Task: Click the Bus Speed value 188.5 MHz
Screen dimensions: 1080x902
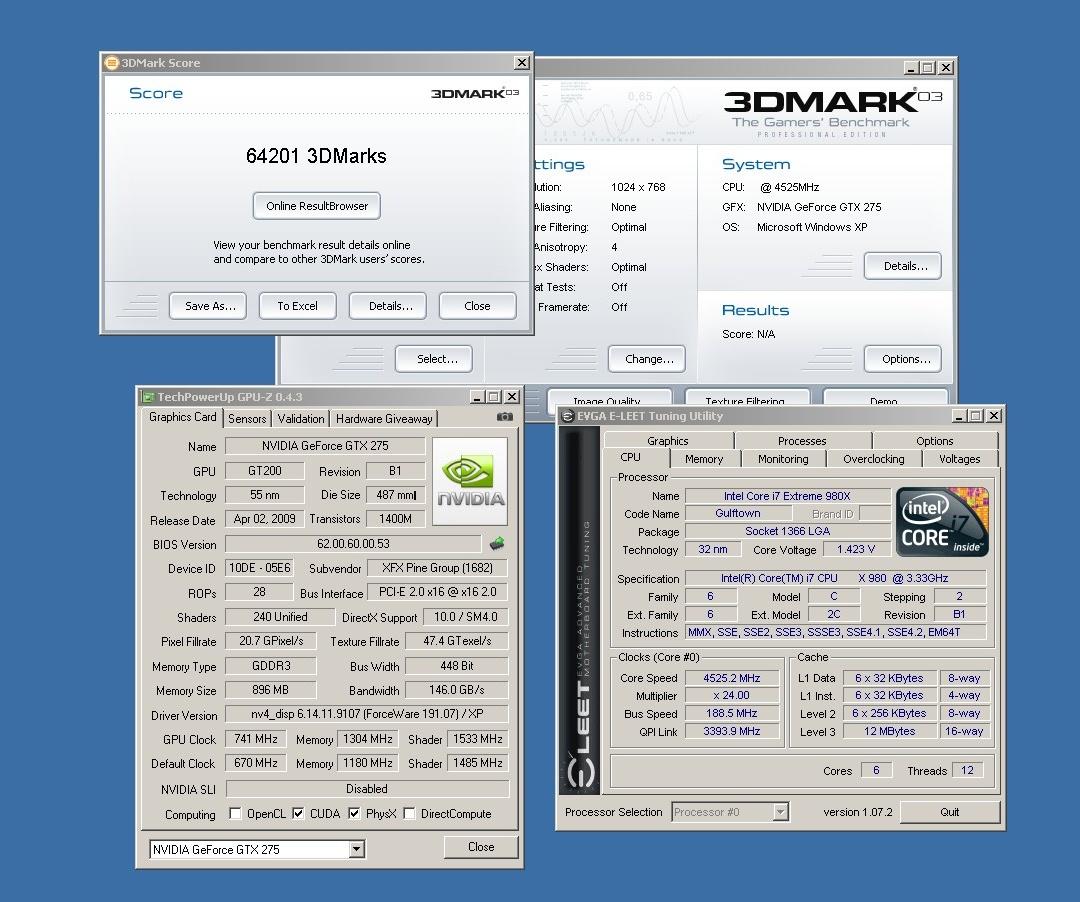Action: [x=731, y=713]
